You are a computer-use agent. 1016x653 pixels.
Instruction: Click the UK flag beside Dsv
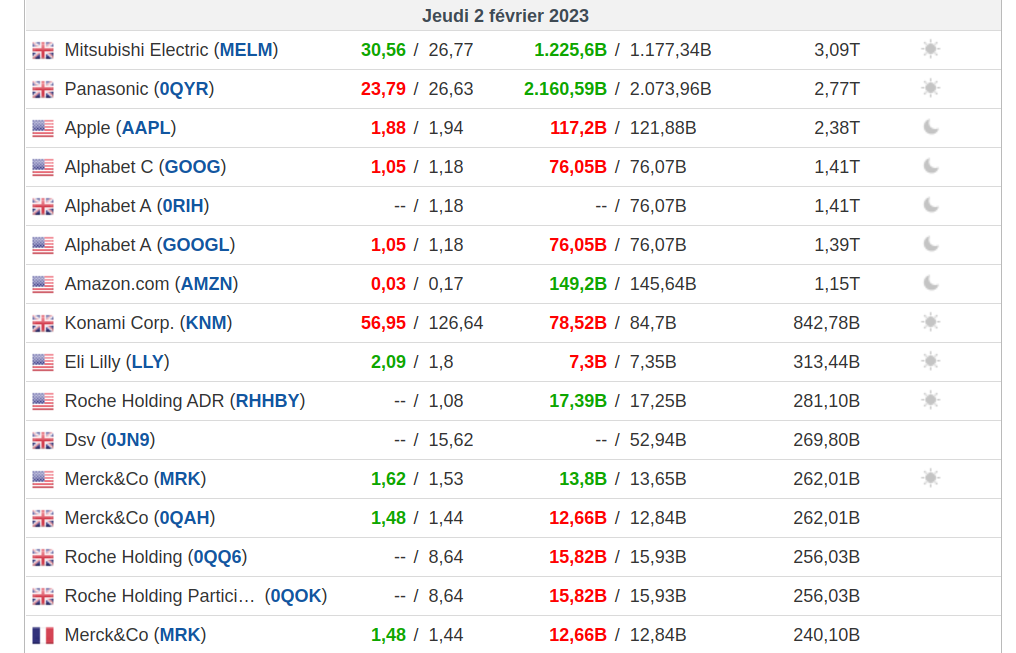tap(43, 441)
